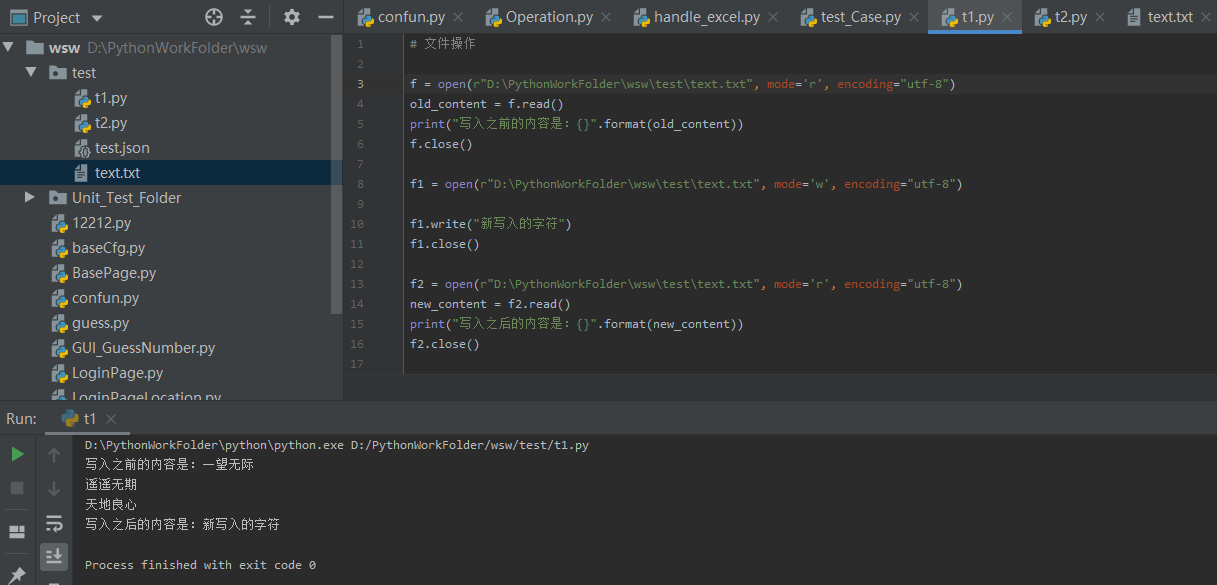Click the Unit_Test_Folder folder icon
Viewport: 1217px width, 585px height.
pyautogui.click(x=58, y=198)
